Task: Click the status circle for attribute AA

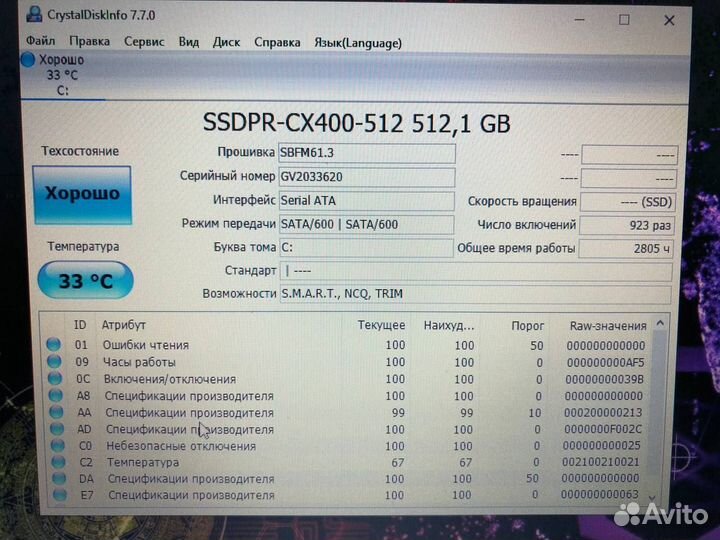Action: pyautogui.click(x=56, y=412)
